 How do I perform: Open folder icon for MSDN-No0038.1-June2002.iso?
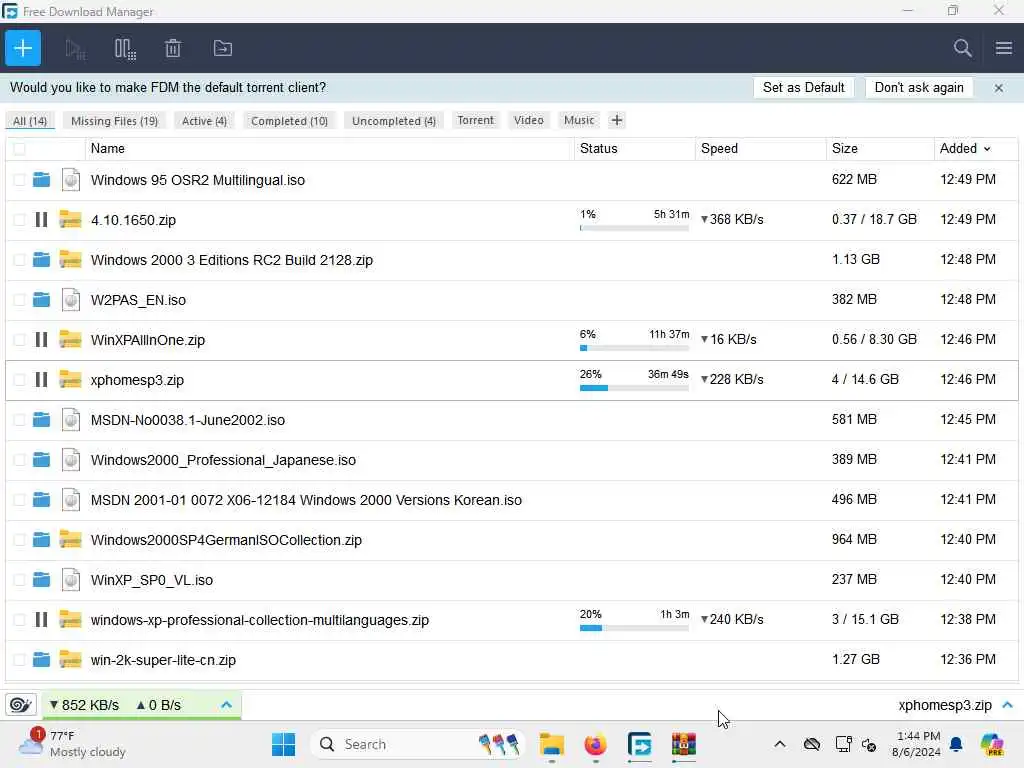41,419
